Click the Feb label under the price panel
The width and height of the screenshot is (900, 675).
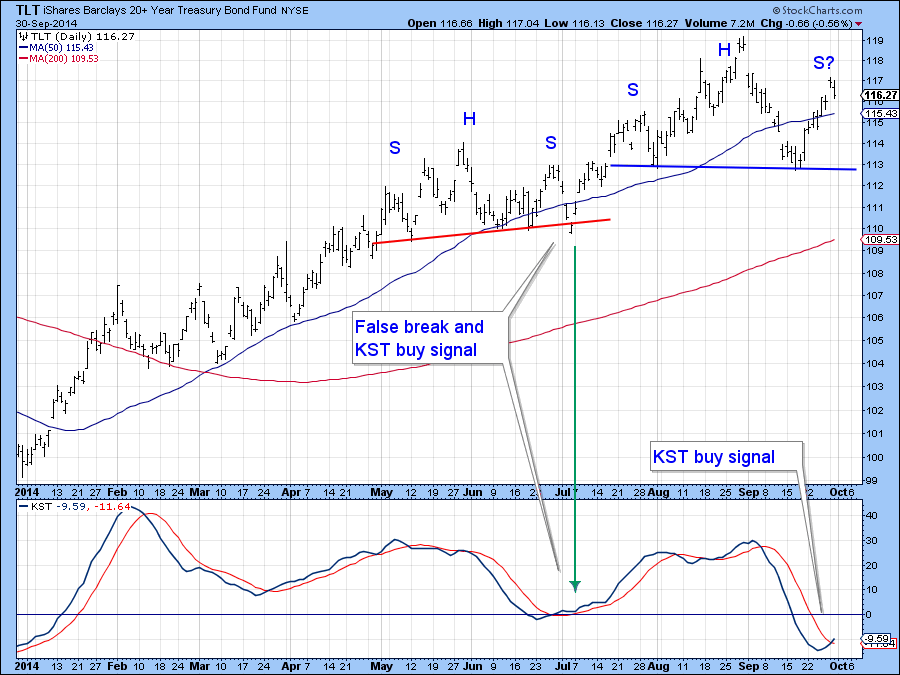pos(117,492)
